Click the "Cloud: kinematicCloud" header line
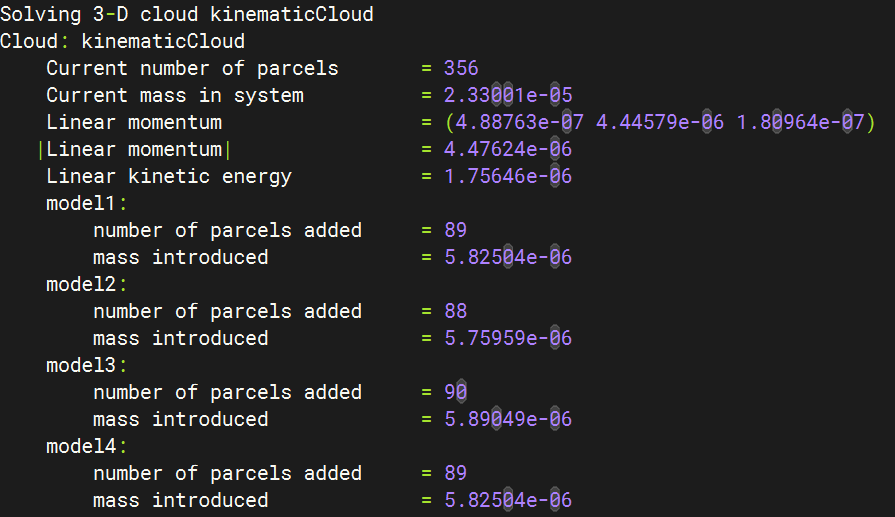895x517 pixels. click(122, 42)
